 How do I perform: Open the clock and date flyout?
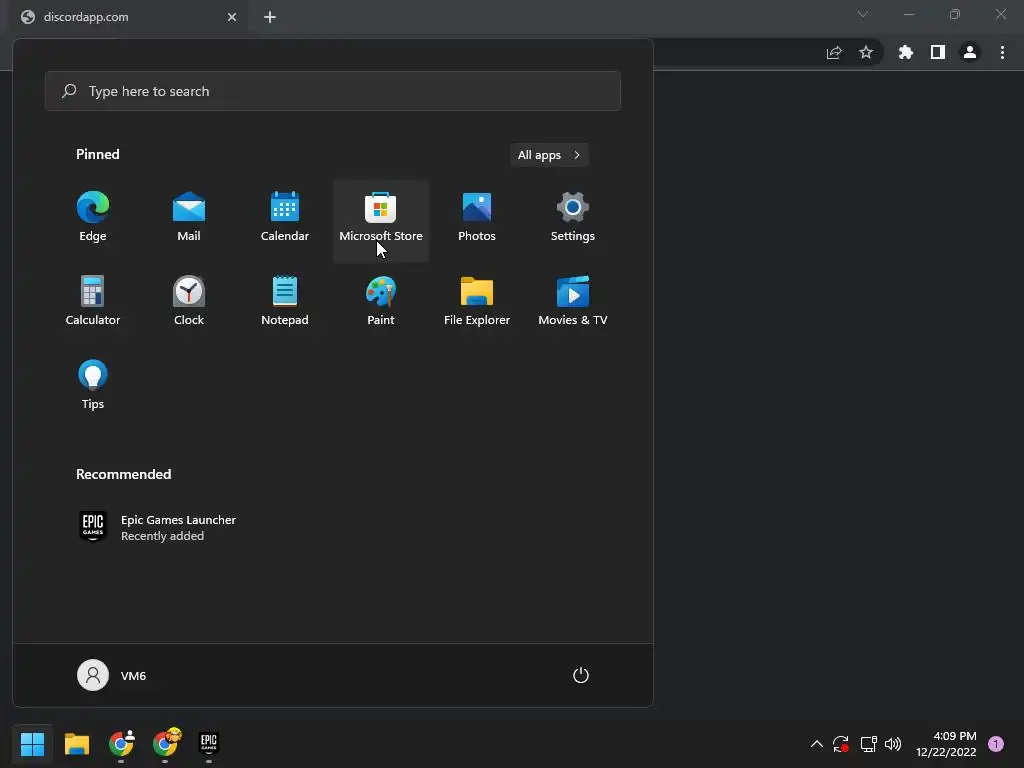(x=946, y=744)
